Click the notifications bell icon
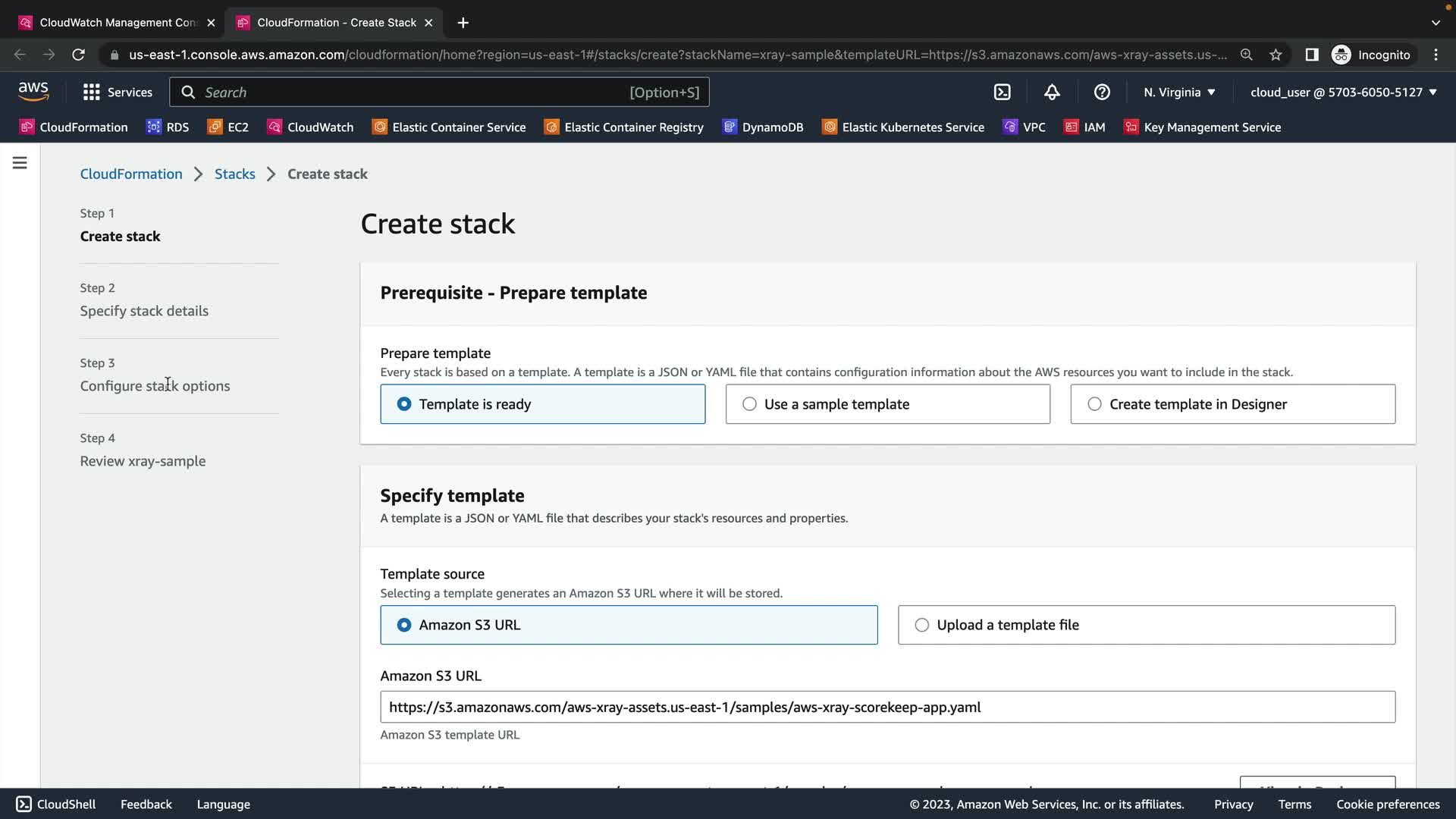Screen dimensions: 1456x819 coord(1052,93)
